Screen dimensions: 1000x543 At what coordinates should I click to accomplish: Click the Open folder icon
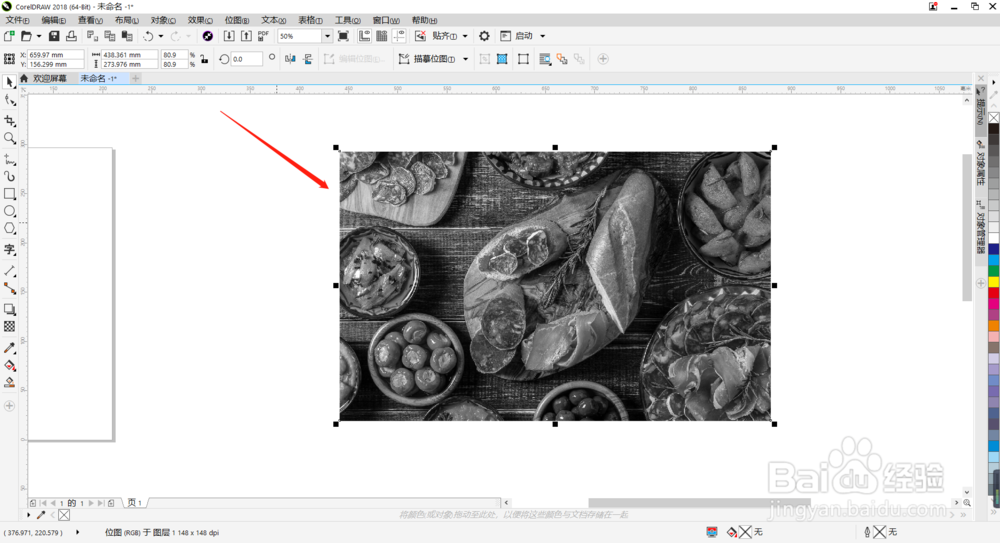(x=26, y=36)
